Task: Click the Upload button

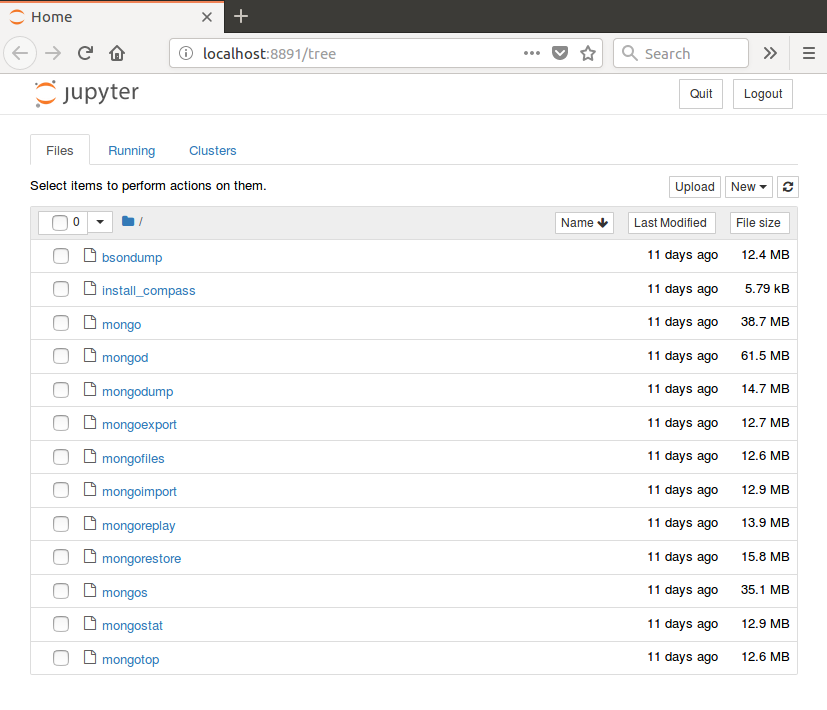Action: point(695,187)
